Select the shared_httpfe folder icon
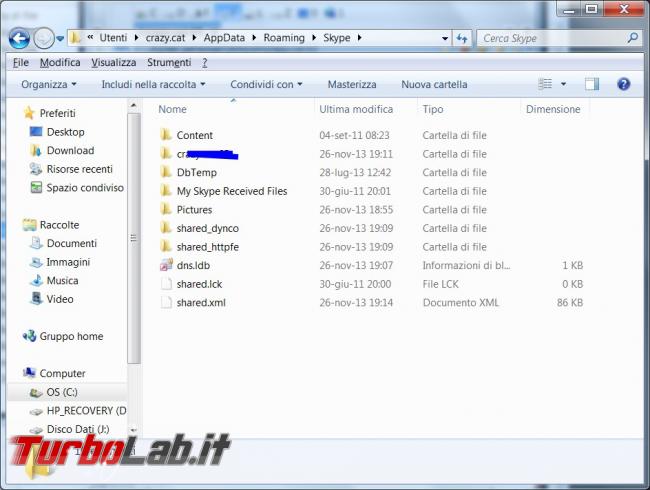Screen dimensions: 650x490 point(166,246)
